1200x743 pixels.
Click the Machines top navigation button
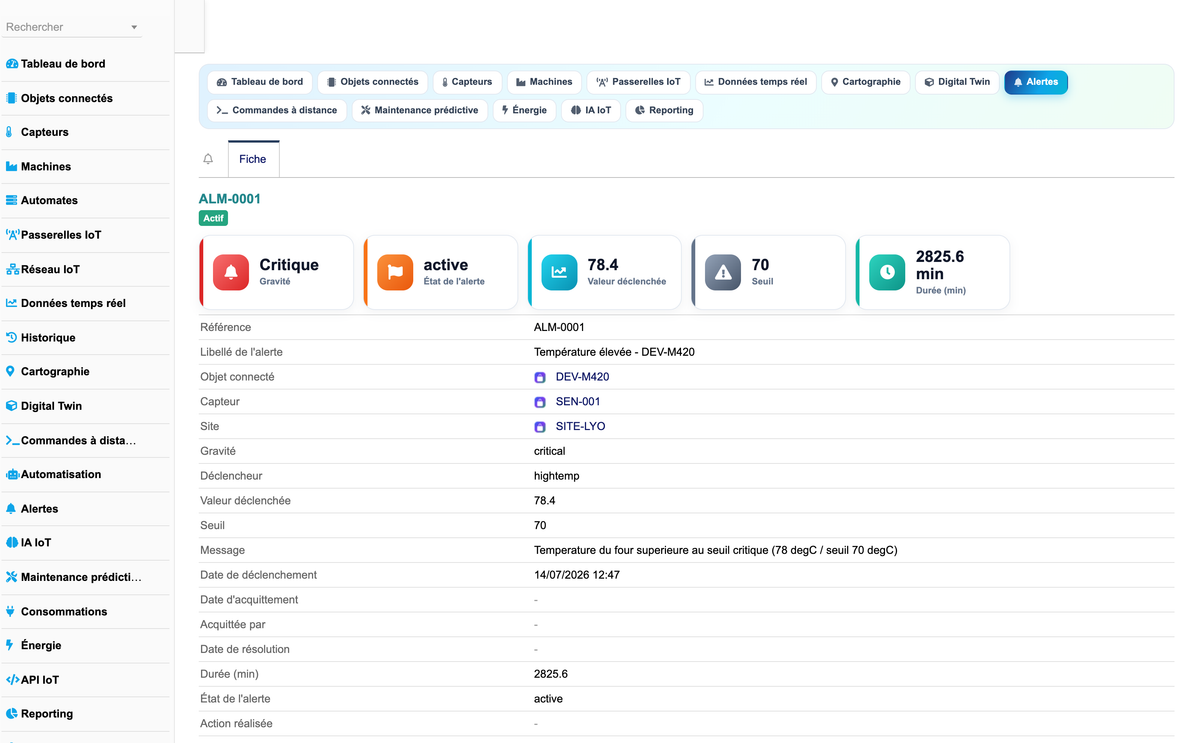(x=544, y=82)
